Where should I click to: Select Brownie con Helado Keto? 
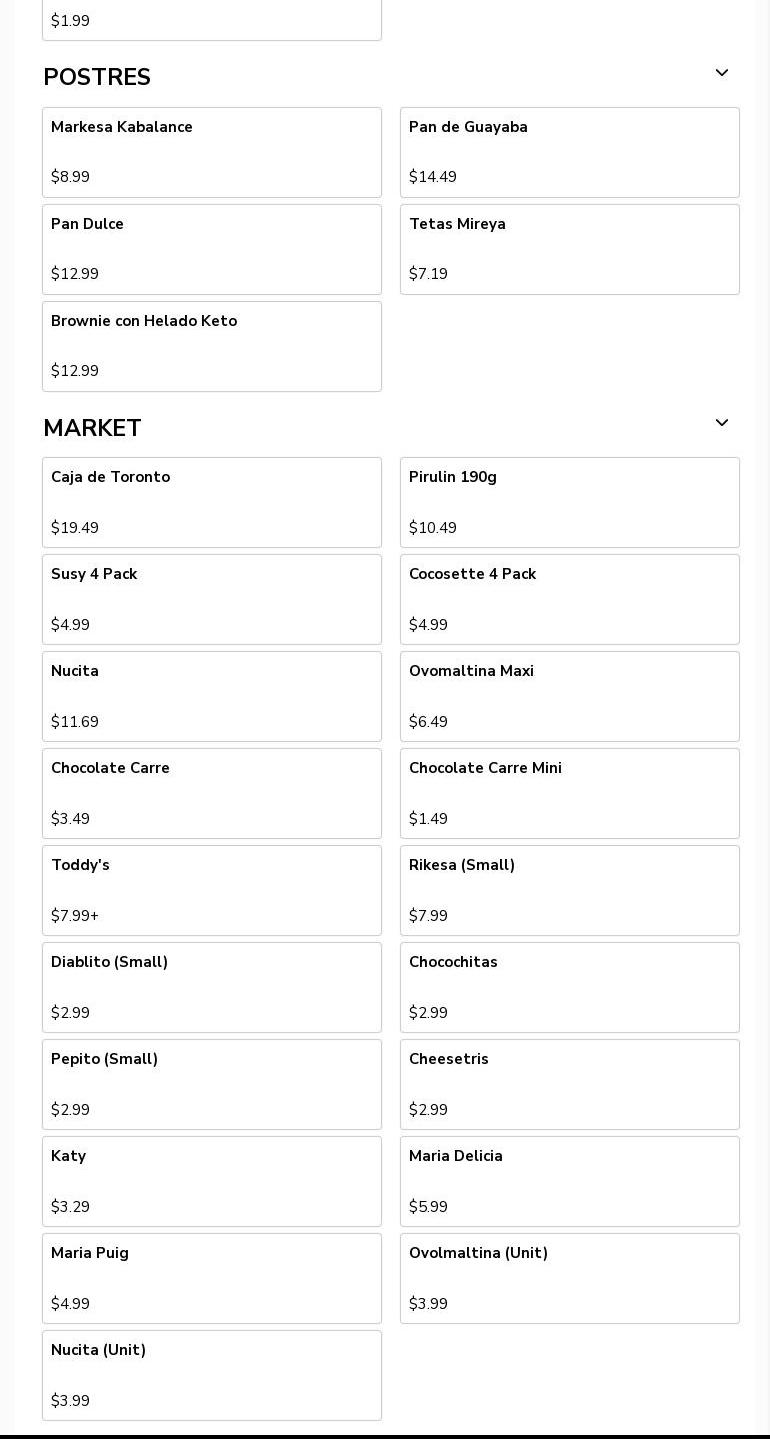(211, 346)
